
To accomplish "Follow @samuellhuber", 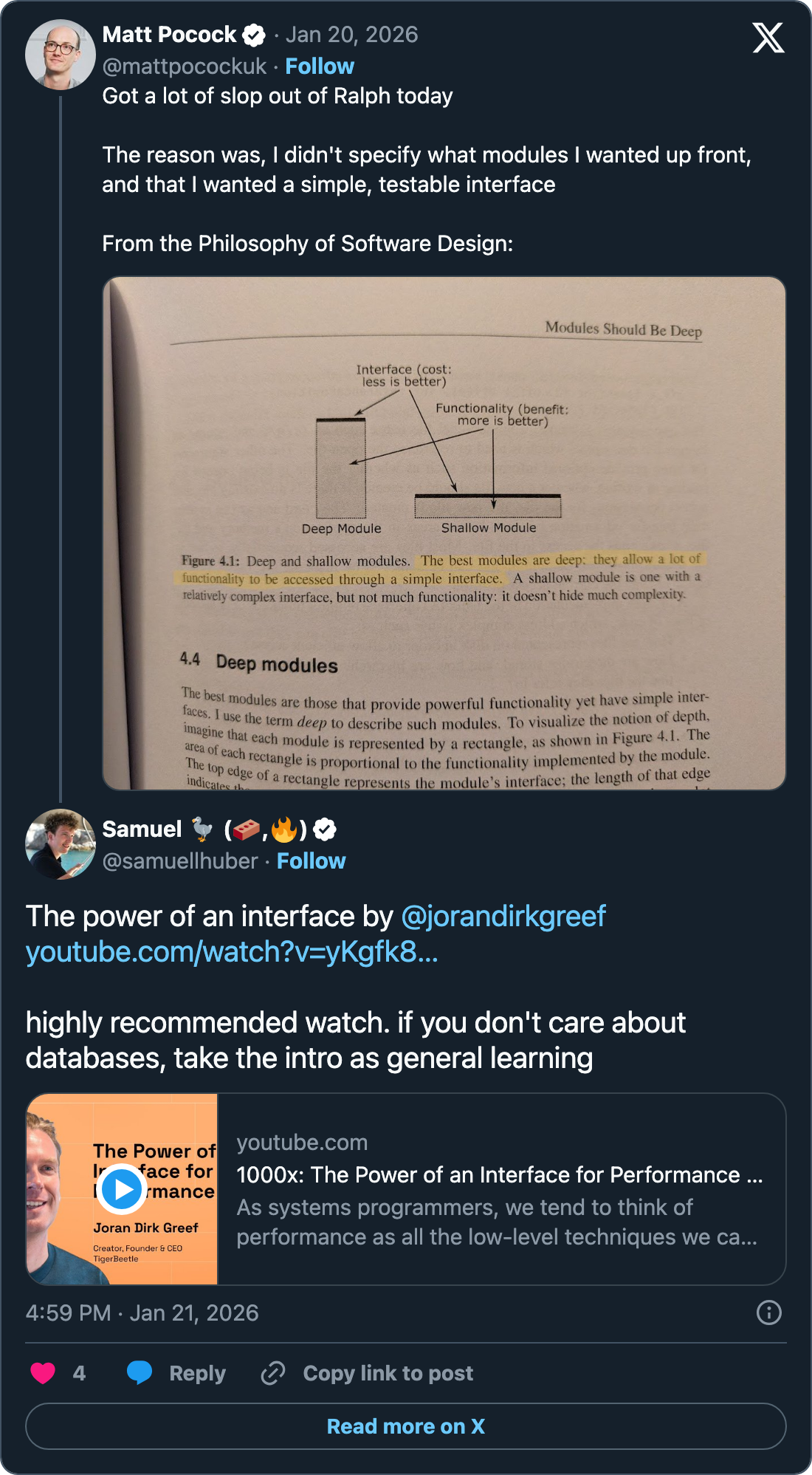I will click(311, 861).
